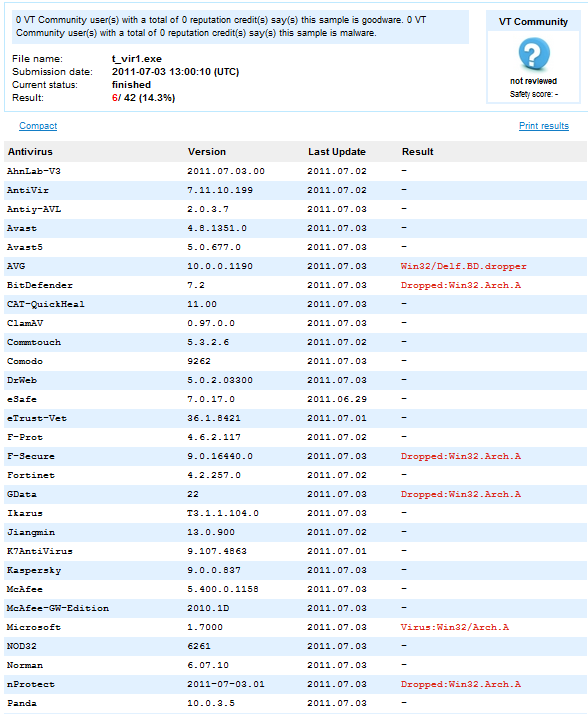
Task: Click the result ratio 6/ 42 (14.3%)
Action: coord(143,97)
